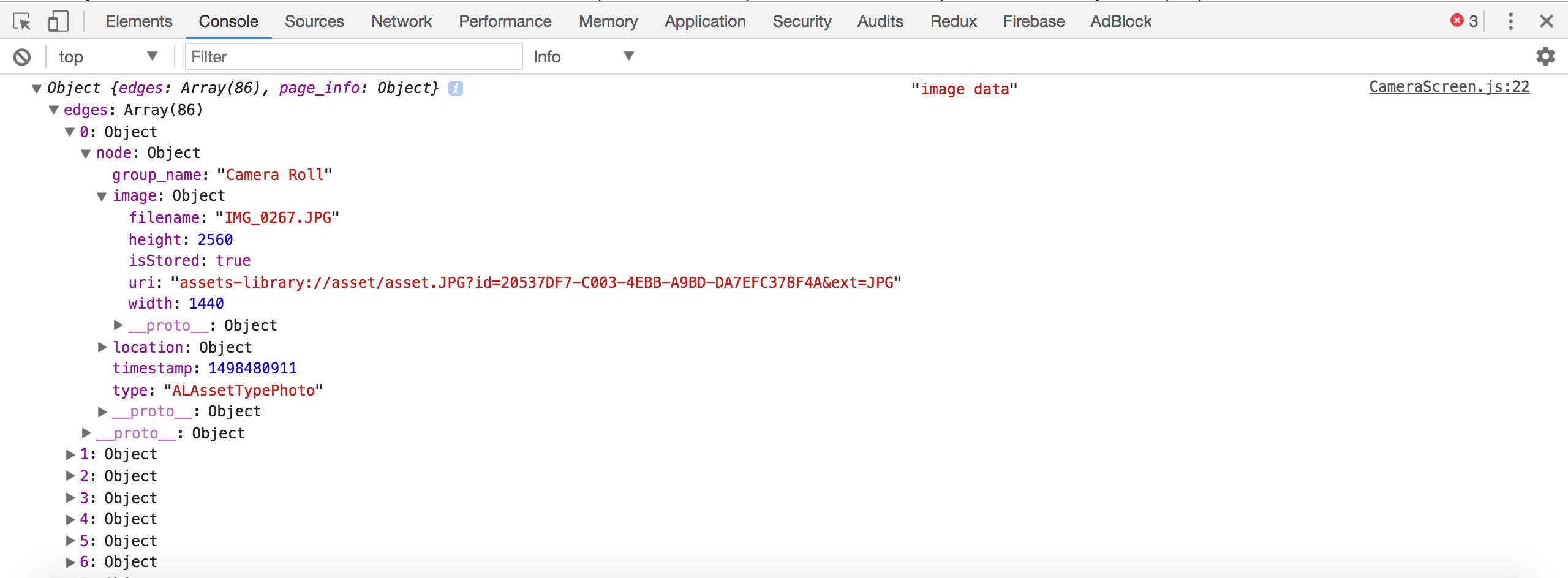Image resolution: width=1568 pixels, height=578 pixels.
Task: Toggle the device toolbar
Action: pos(58,21)
